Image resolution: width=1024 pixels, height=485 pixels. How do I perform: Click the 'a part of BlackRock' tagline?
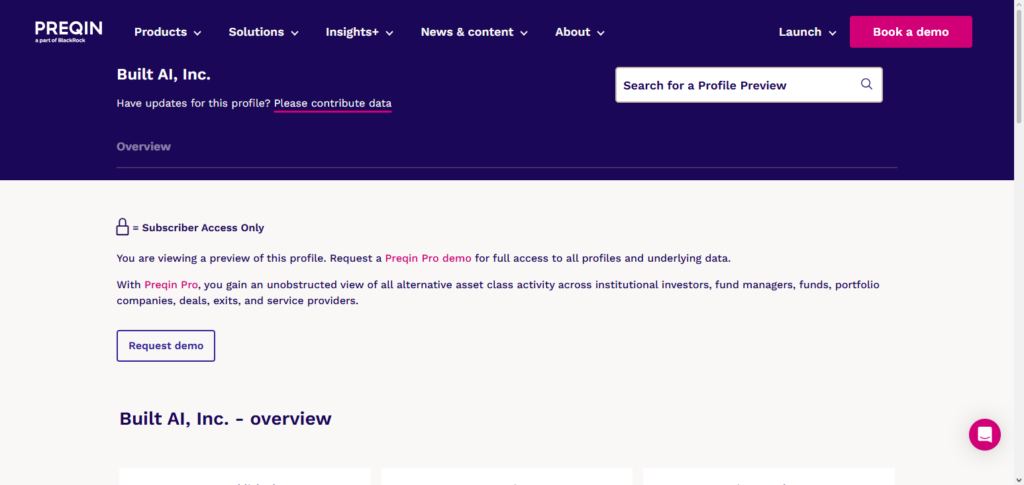click(62, 41)
